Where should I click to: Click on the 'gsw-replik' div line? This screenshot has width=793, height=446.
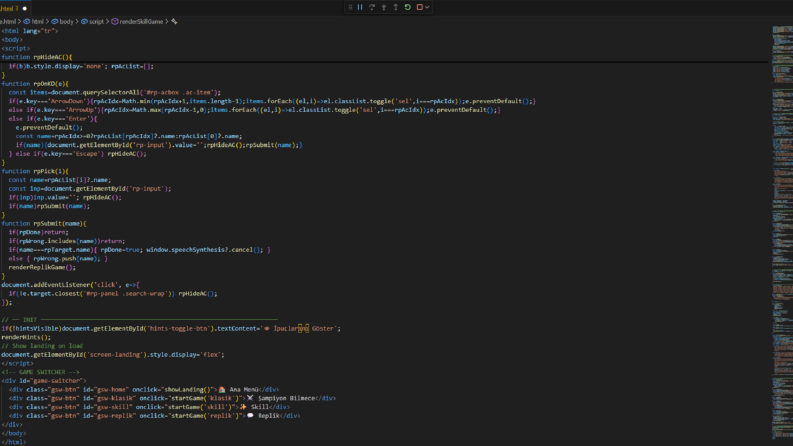click(154, 416)
